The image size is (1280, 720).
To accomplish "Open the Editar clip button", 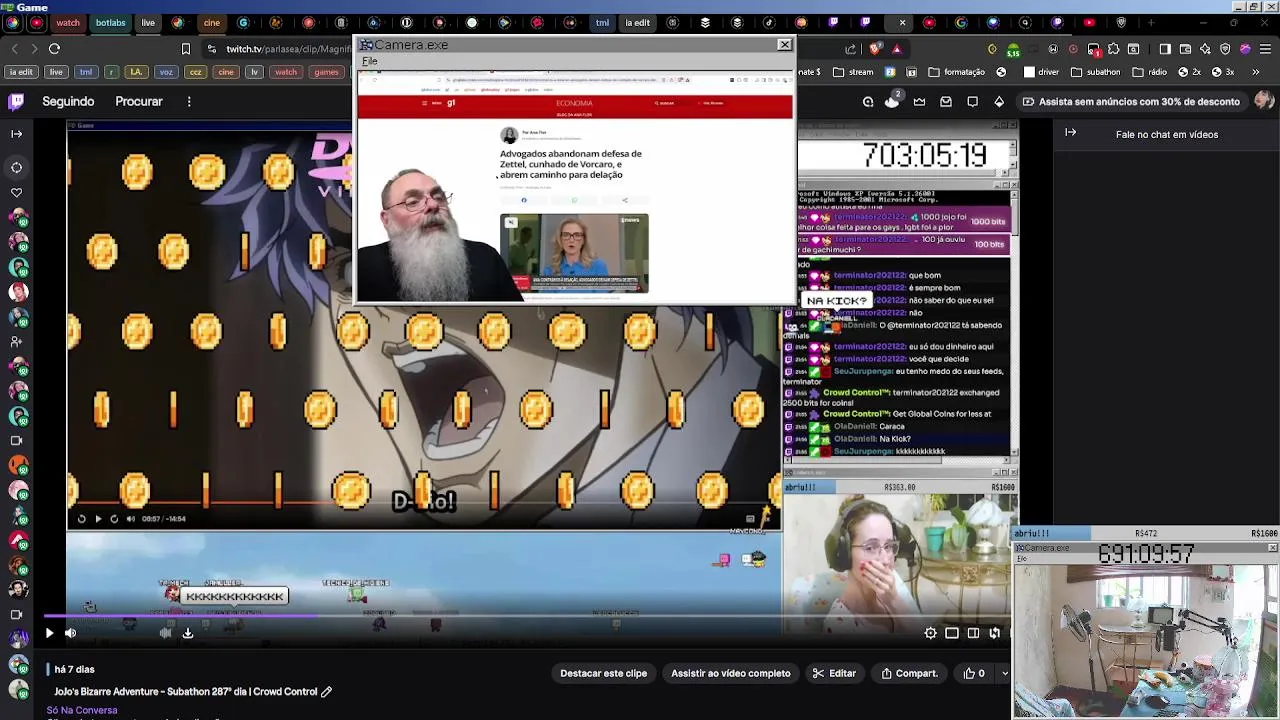I will tap(834, 673).
